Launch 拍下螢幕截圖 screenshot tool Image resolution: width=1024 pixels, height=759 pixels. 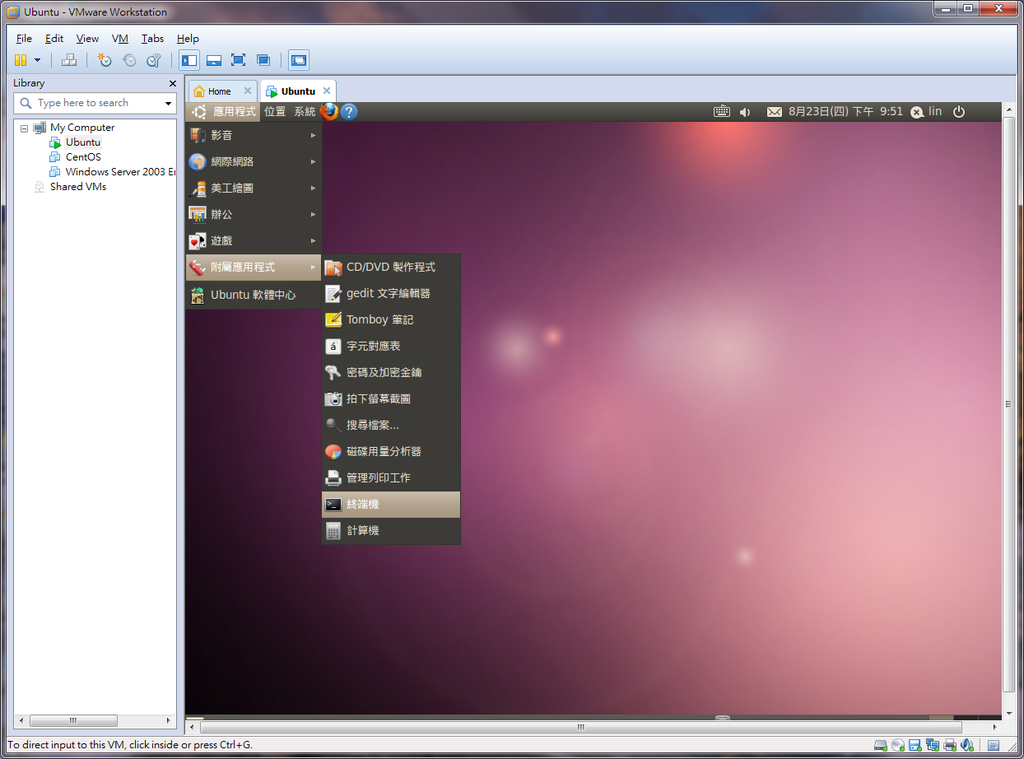point(391,399)
